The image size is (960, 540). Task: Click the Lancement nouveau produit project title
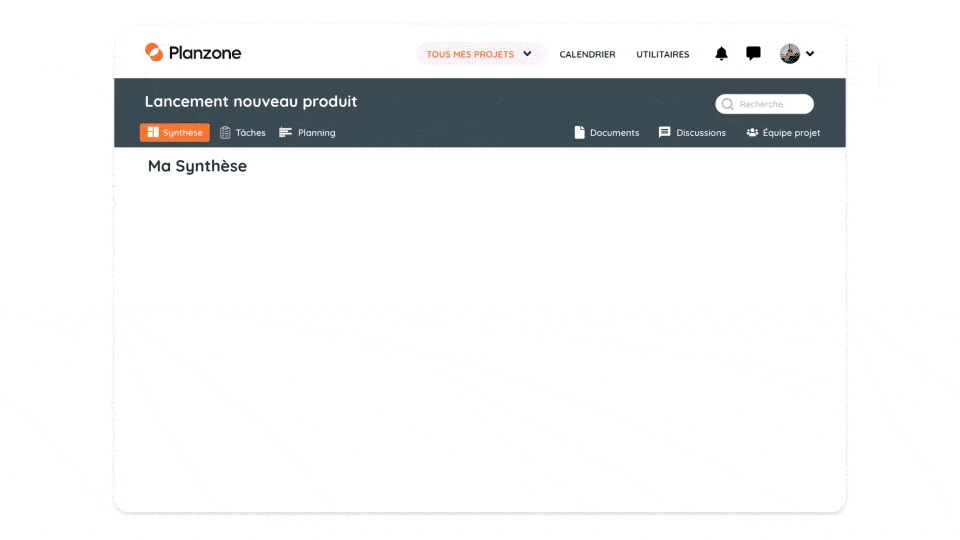pyautogui.click(x=250, y=101)
